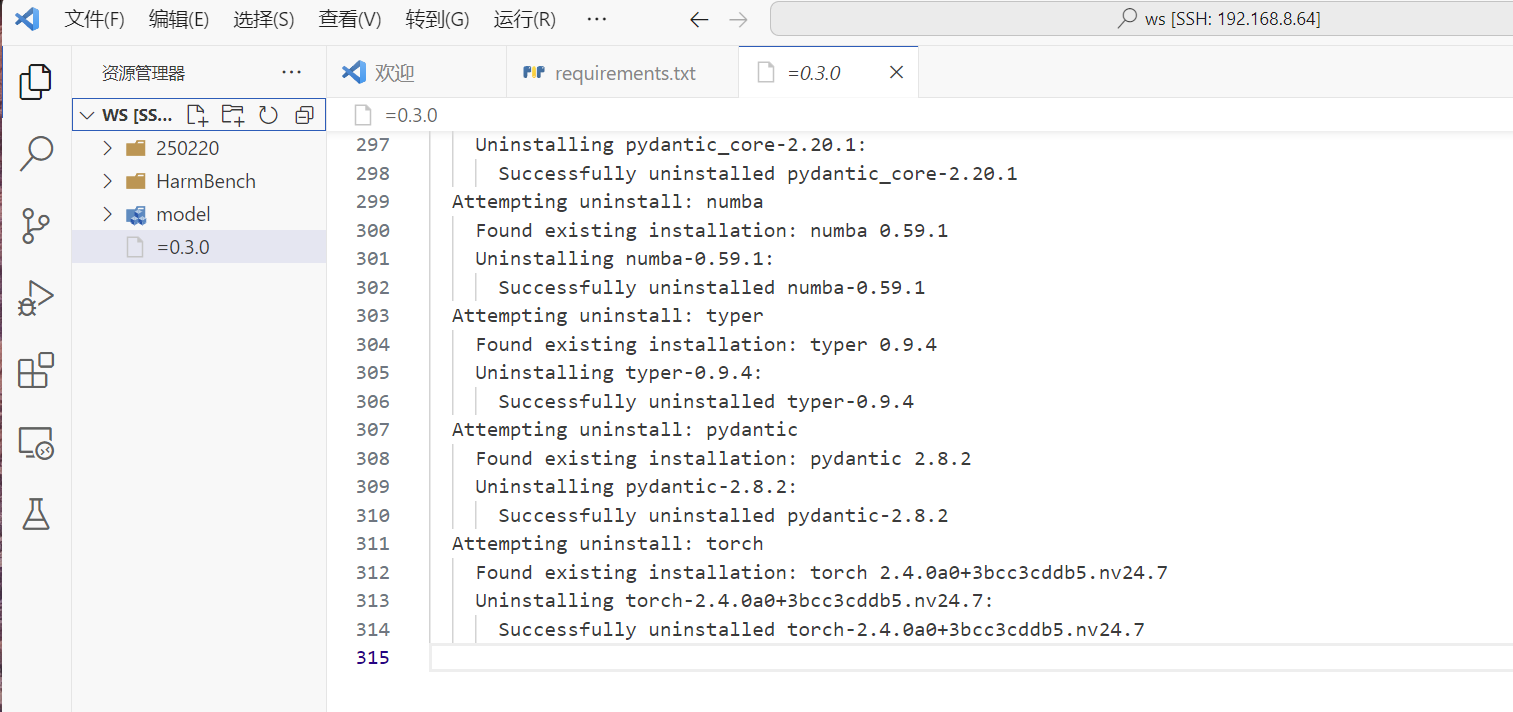
Task: Open the Source Control view
Action: [36, 226]
